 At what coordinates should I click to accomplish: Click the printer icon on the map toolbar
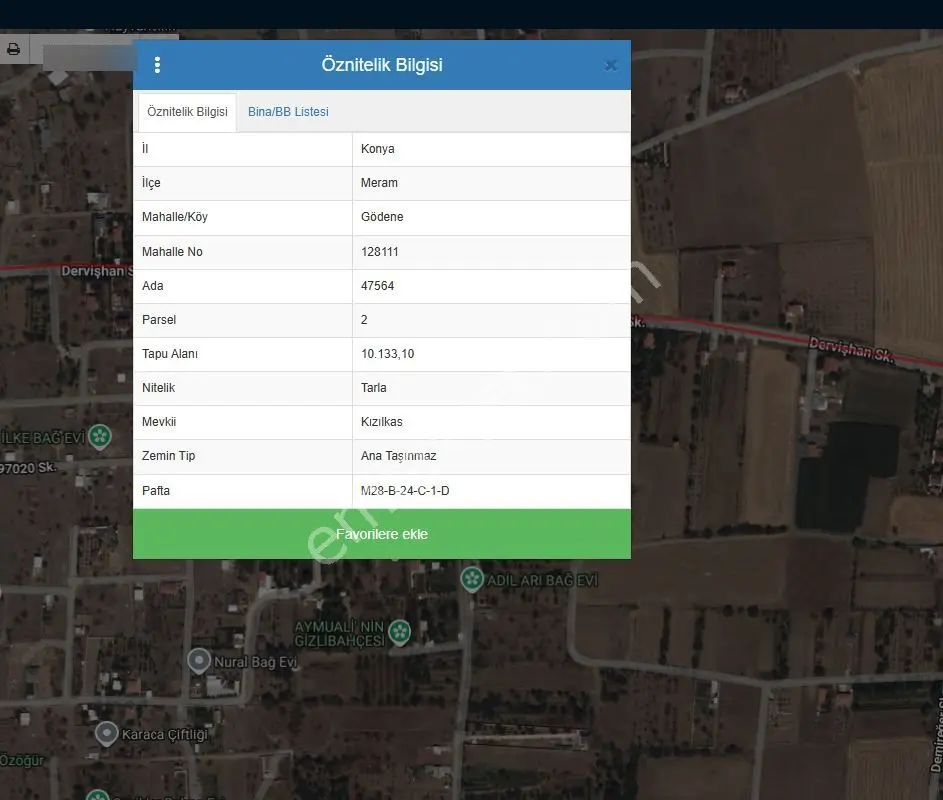click(x=13, y=49)
